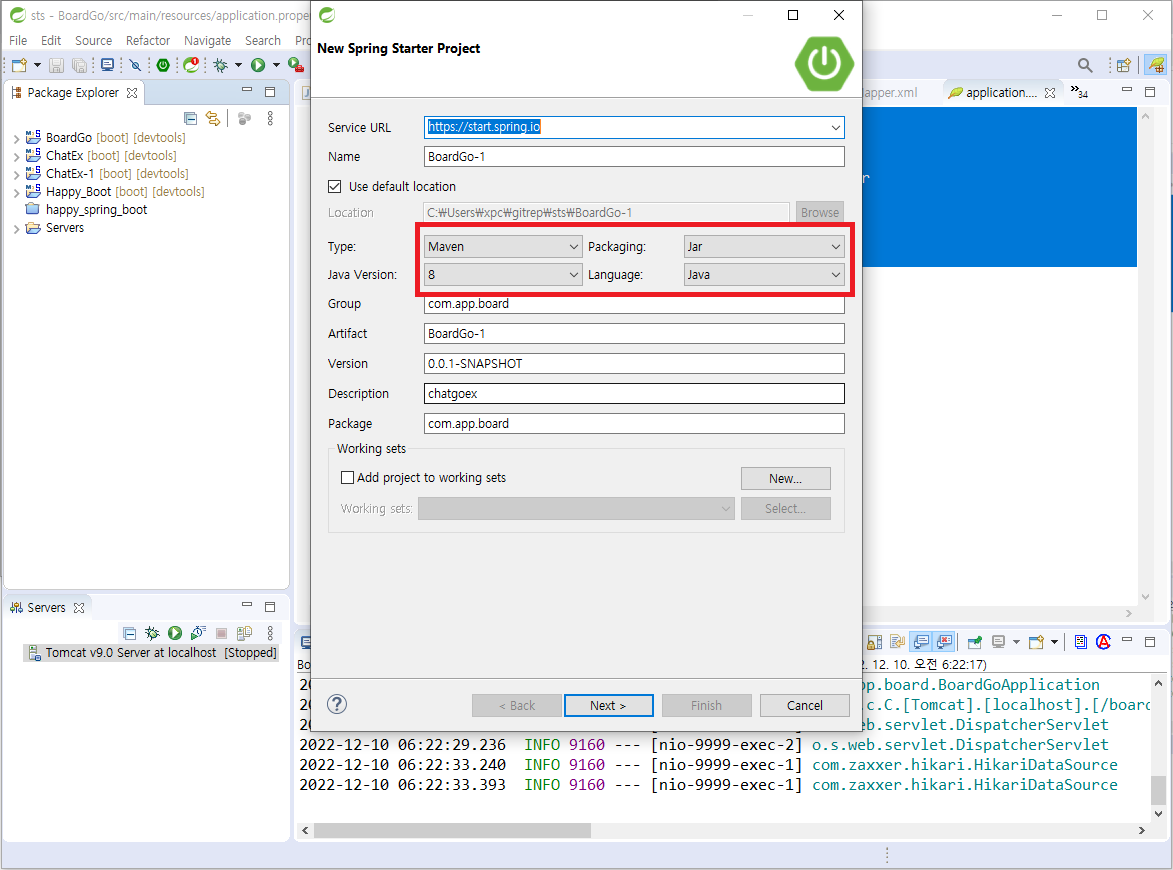Select Tomcat v9.0 Server at localhost

pyautogui.click(x=152, y=653)
